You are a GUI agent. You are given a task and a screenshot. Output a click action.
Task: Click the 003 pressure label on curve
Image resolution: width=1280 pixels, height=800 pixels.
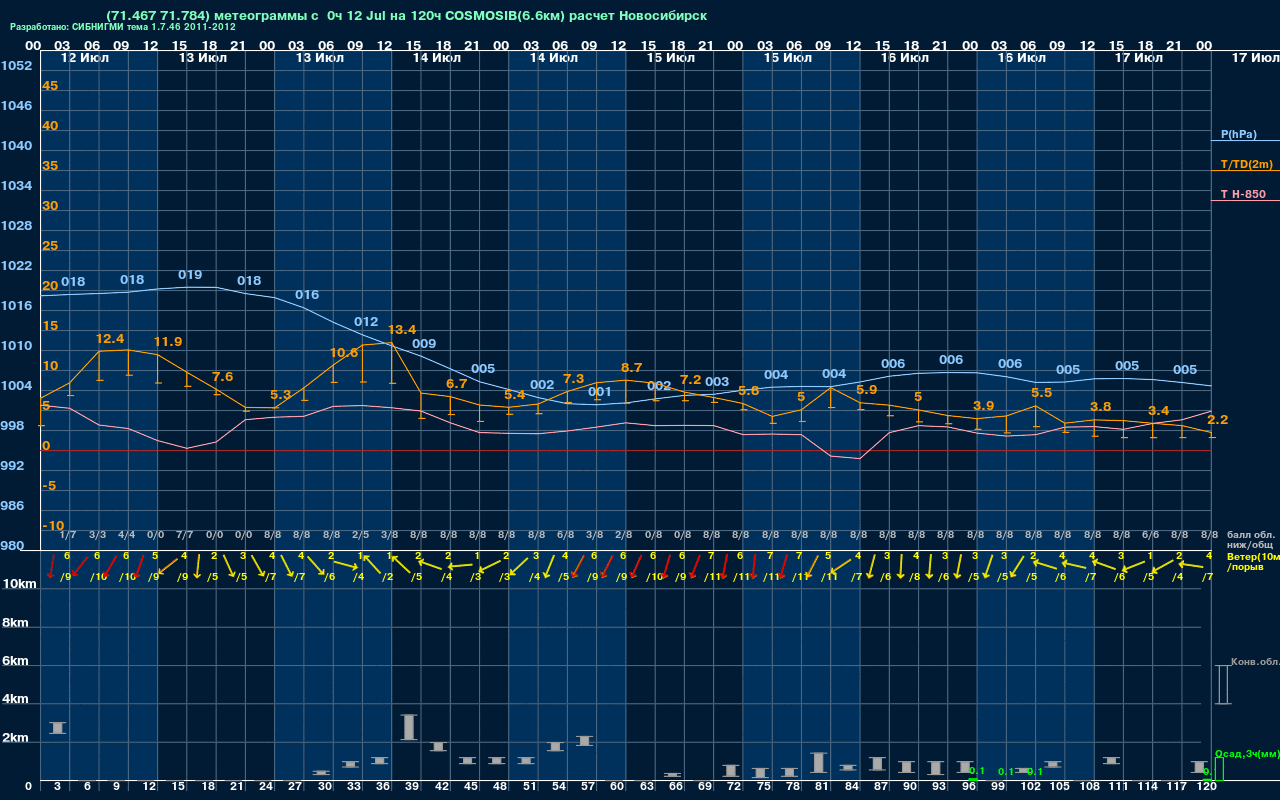coord(717,382)
